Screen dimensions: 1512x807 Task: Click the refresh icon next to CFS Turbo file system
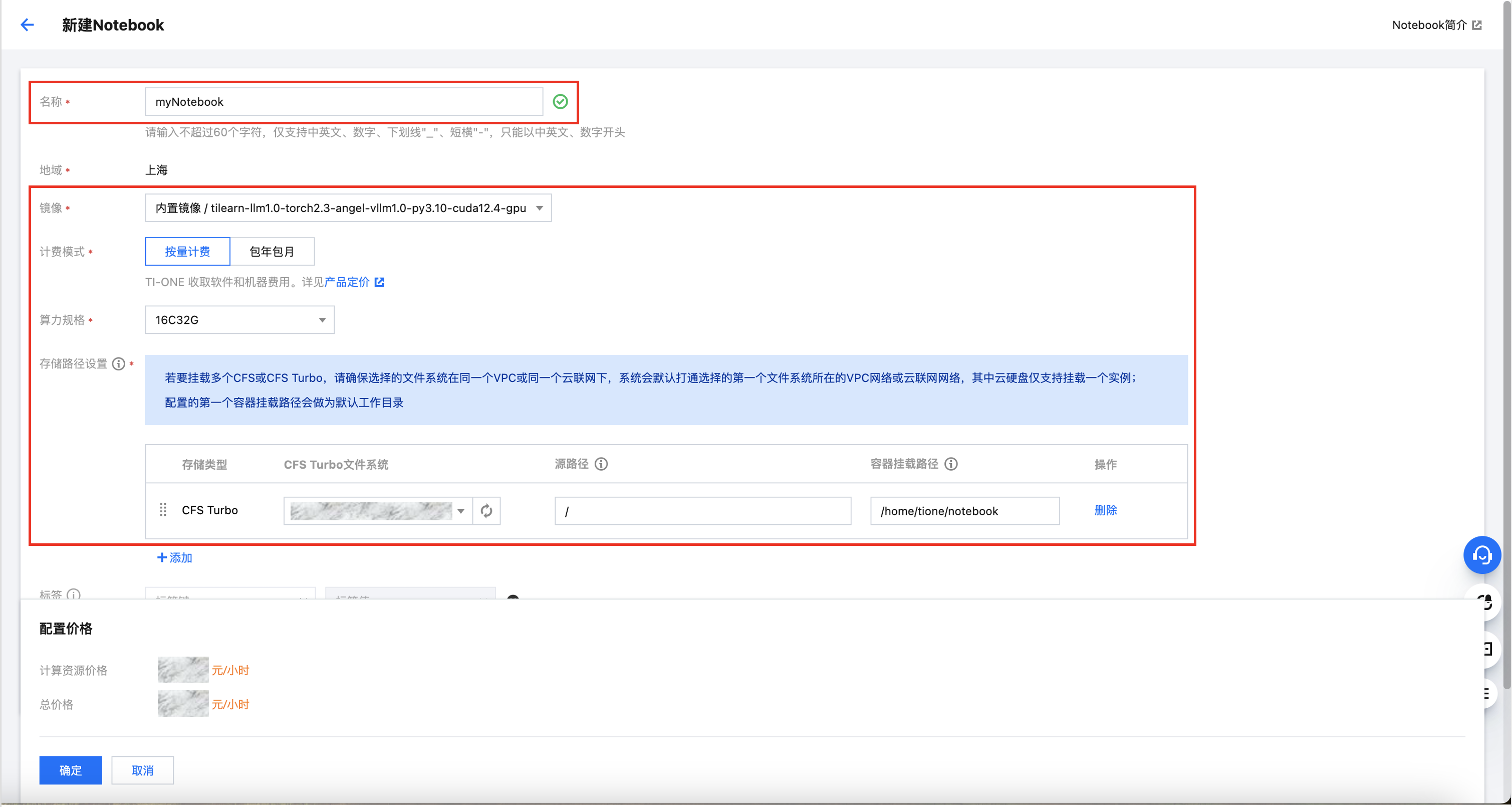[x=486, y=511]
